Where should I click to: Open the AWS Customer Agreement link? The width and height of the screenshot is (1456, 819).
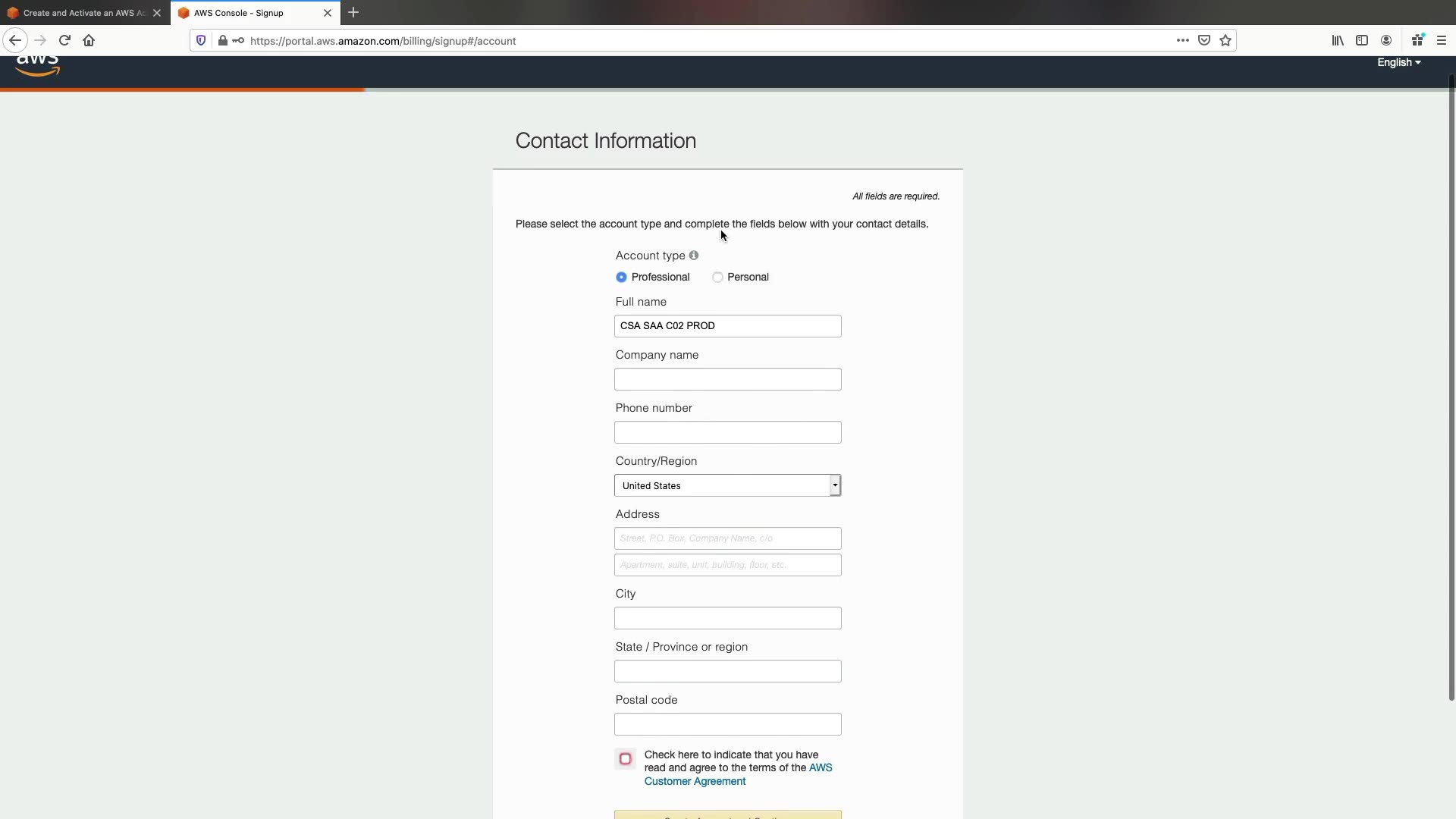click(695, 781)
